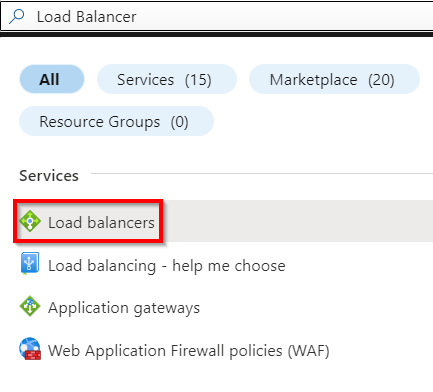Open Application gateways service
Viewport: 433px width, 392px height.
(124, 308)
